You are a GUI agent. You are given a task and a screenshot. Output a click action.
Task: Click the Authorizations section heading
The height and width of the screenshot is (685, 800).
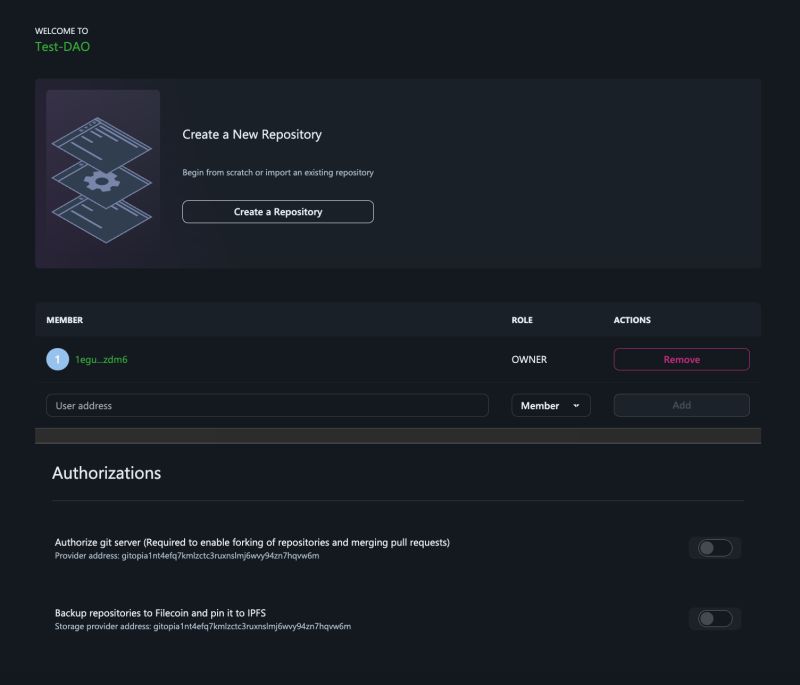pyautogui.click(x=107, y=472)
